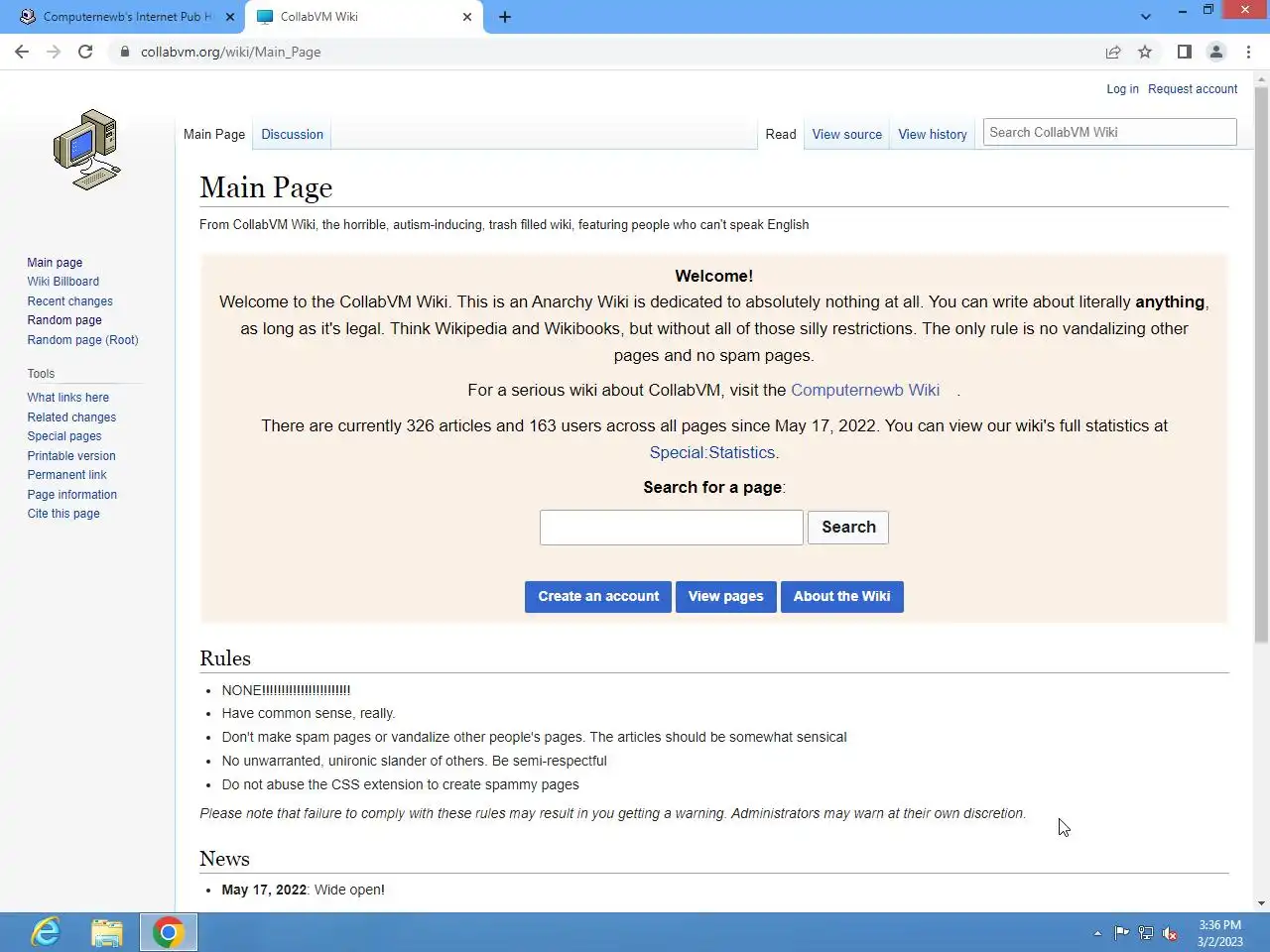Open the tab search chevron
Viewport: 1270px width, 952px height.
(1146, 17)
